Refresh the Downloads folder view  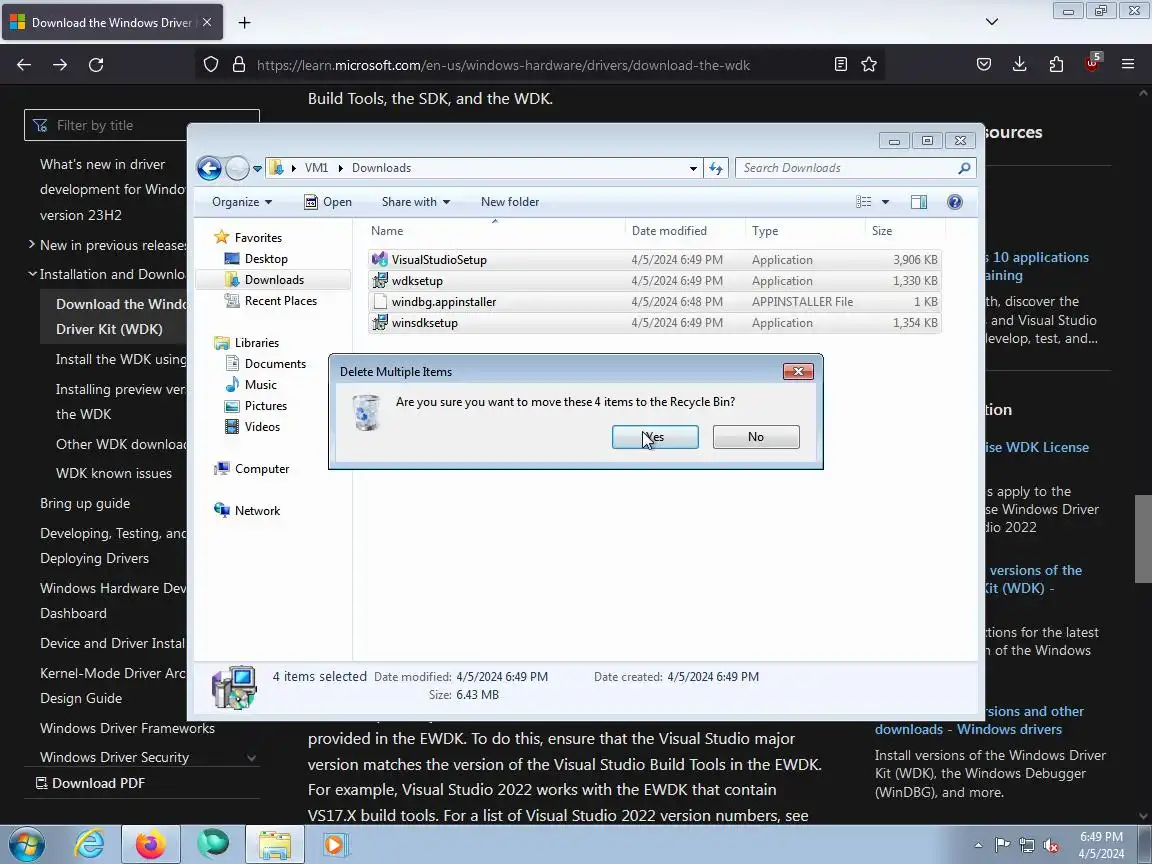click(716, 168)
